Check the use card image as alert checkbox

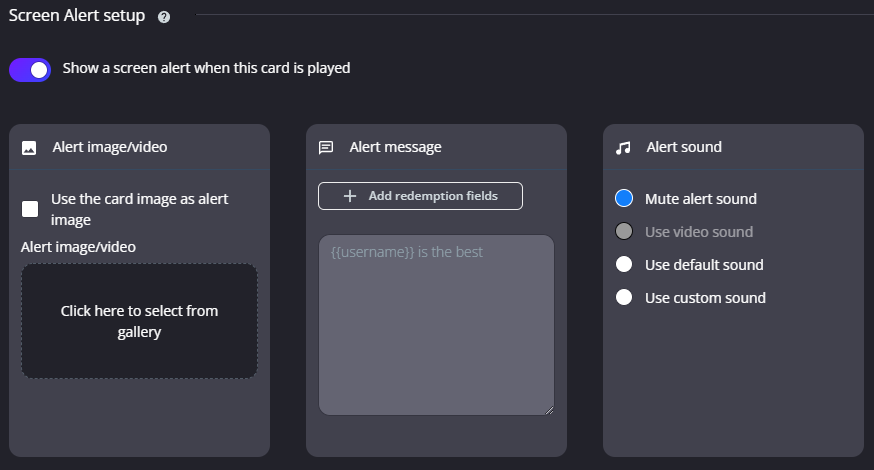[31, 209]
